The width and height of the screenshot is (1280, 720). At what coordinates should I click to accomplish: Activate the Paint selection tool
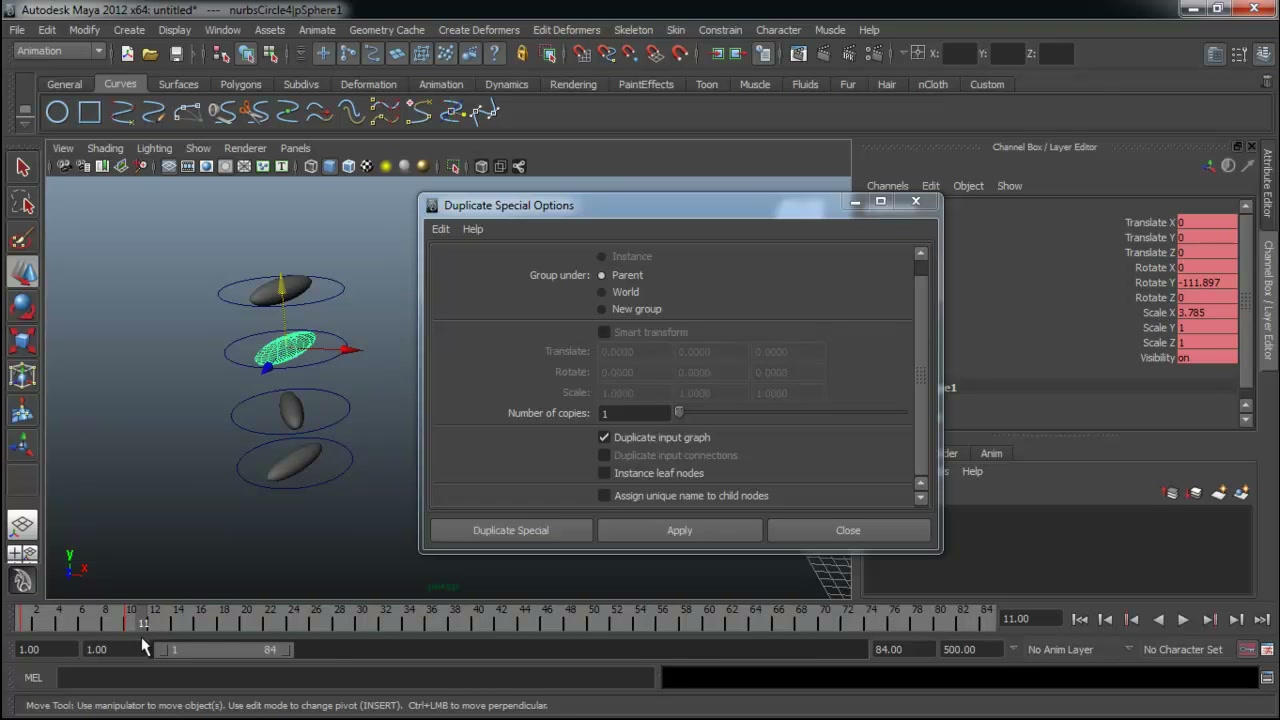[x=23, y=239]
